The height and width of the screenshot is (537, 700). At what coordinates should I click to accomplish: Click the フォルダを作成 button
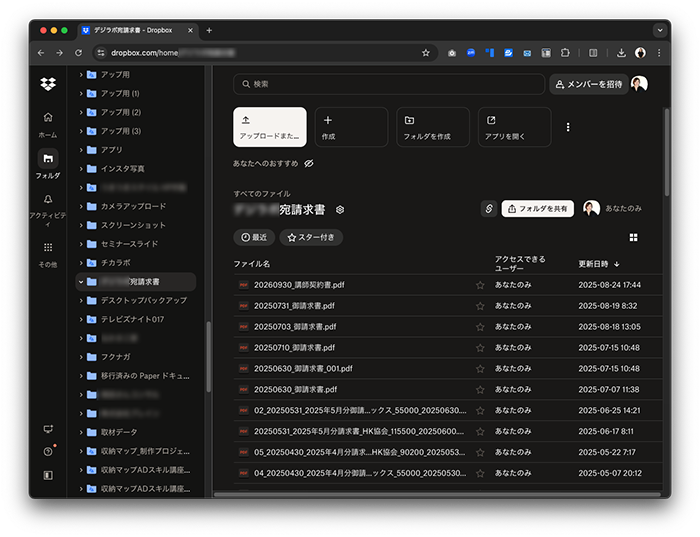pyautogui.click(x=433, y=127)
